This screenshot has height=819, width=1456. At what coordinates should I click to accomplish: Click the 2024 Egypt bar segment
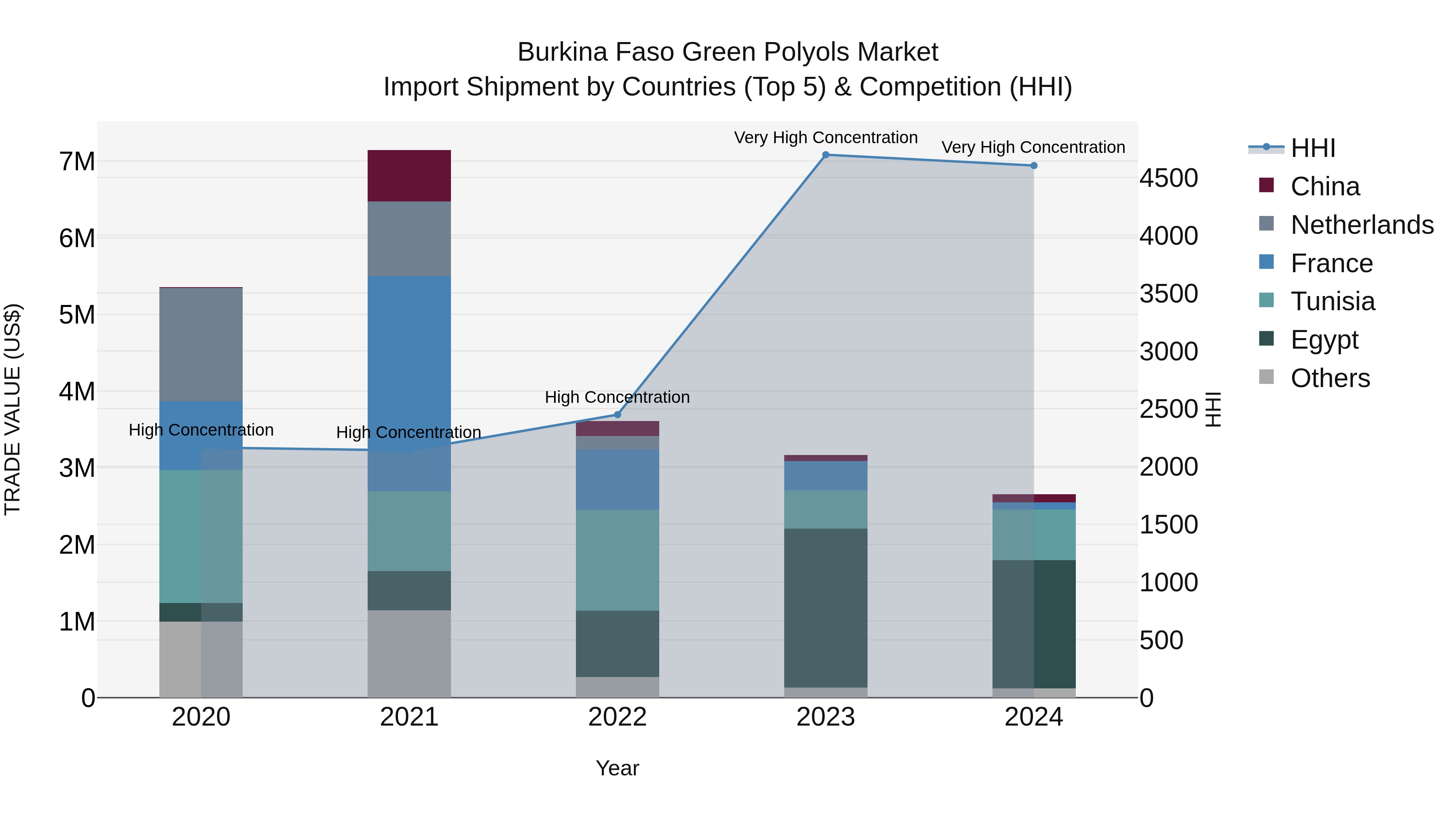1034,624
